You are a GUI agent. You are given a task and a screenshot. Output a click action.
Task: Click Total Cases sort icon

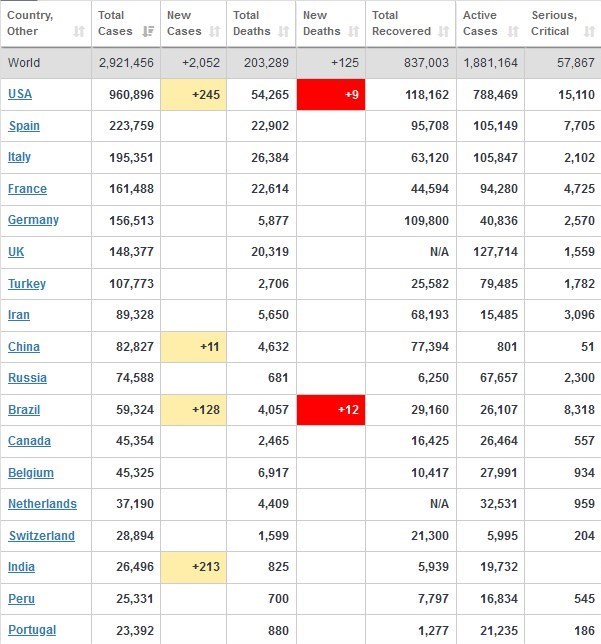tap(148, 31)
